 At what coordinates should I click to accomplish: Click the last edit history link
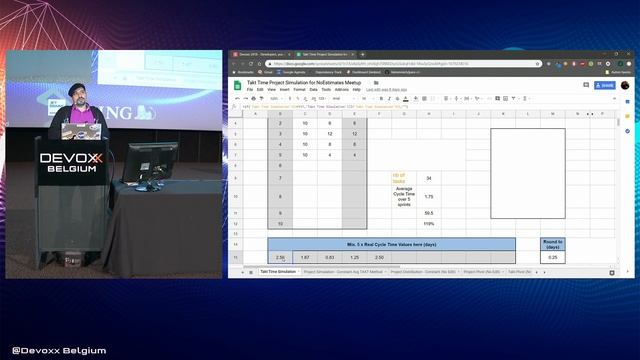click(x=386, y=89)
